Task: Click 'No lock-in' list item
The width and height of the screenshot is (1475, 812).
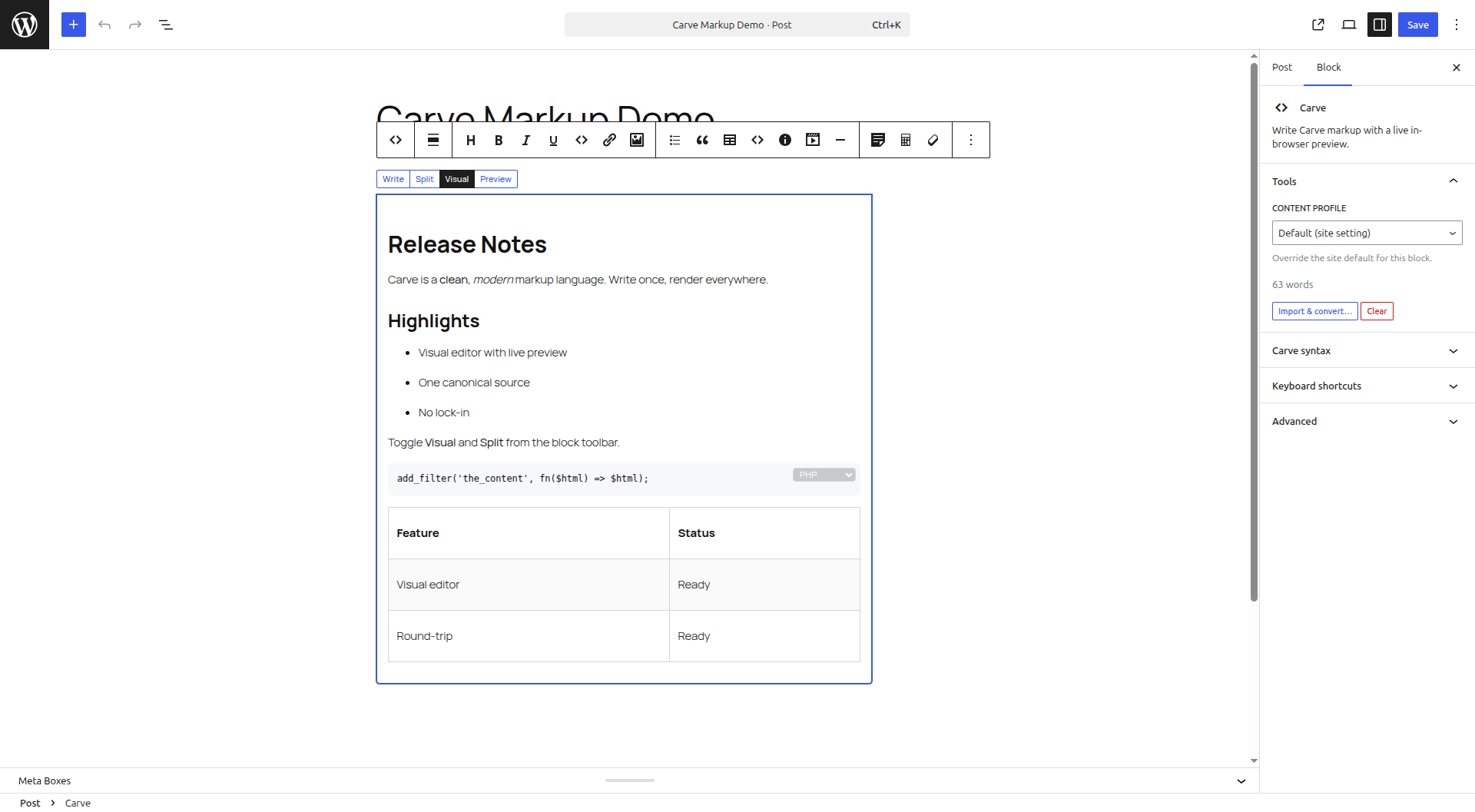Action: pos(444,413)
